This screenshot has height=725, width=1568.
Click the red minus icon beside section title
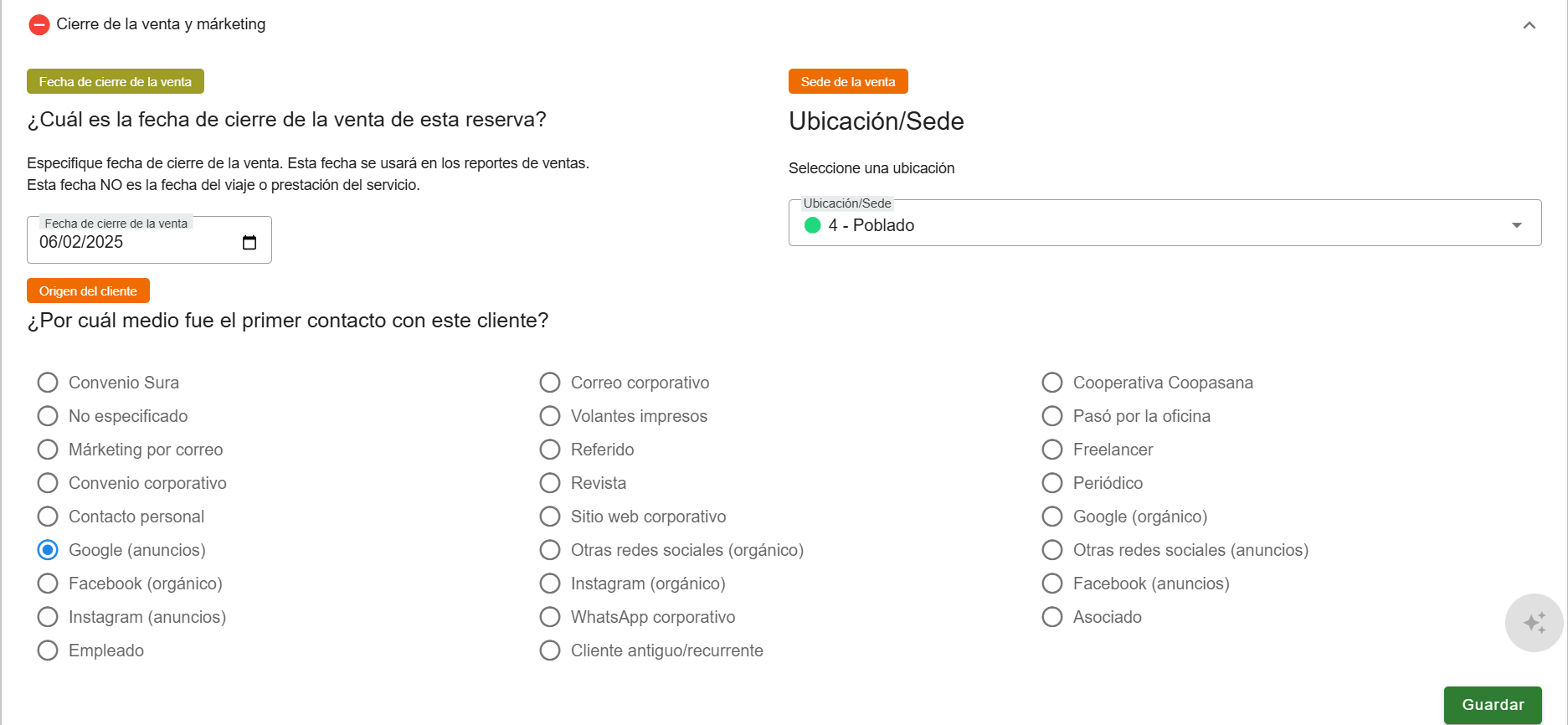pos(39,25)
